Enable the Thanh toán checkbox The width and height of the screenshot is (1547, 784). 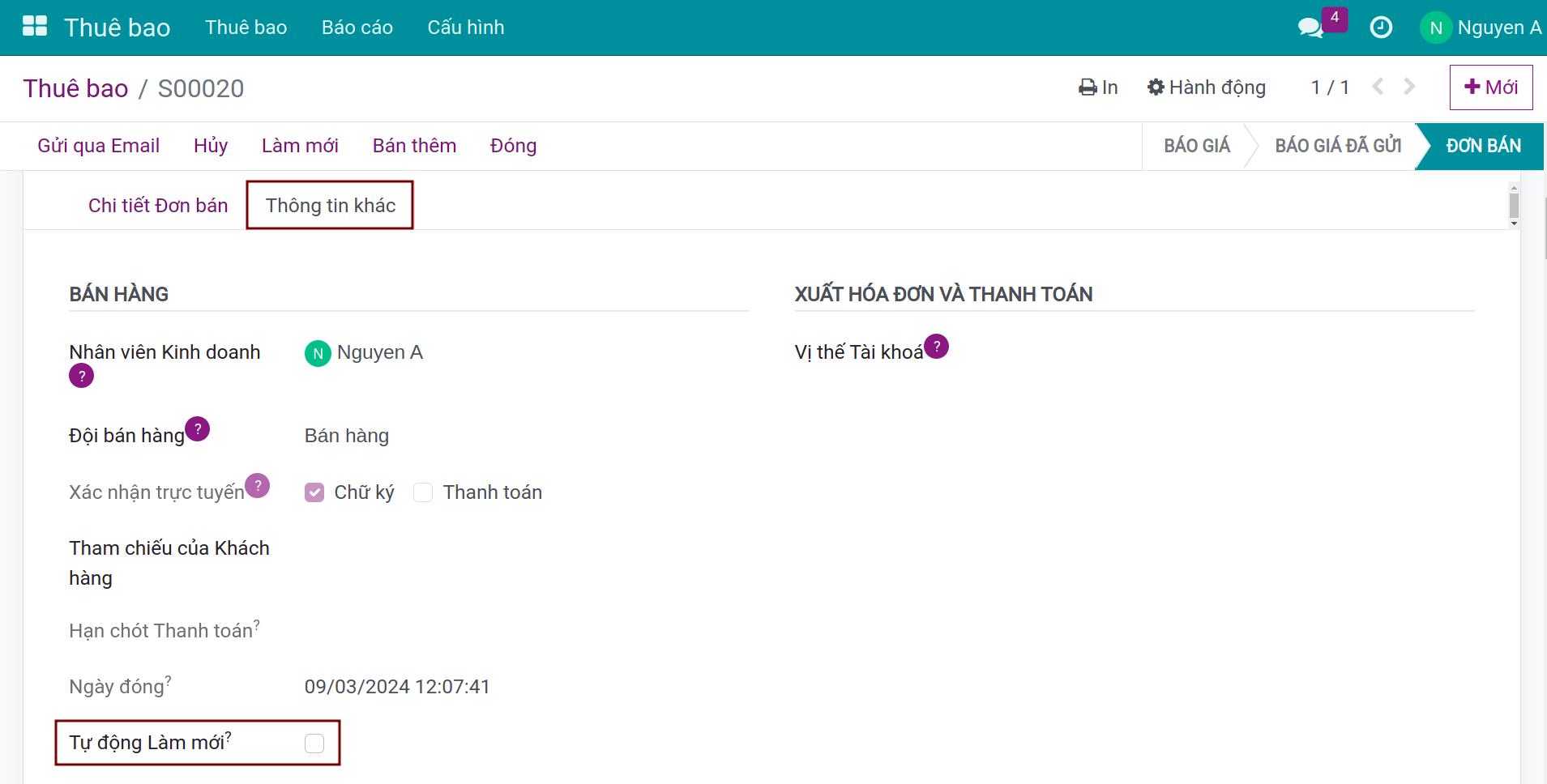tap(423, 492)
